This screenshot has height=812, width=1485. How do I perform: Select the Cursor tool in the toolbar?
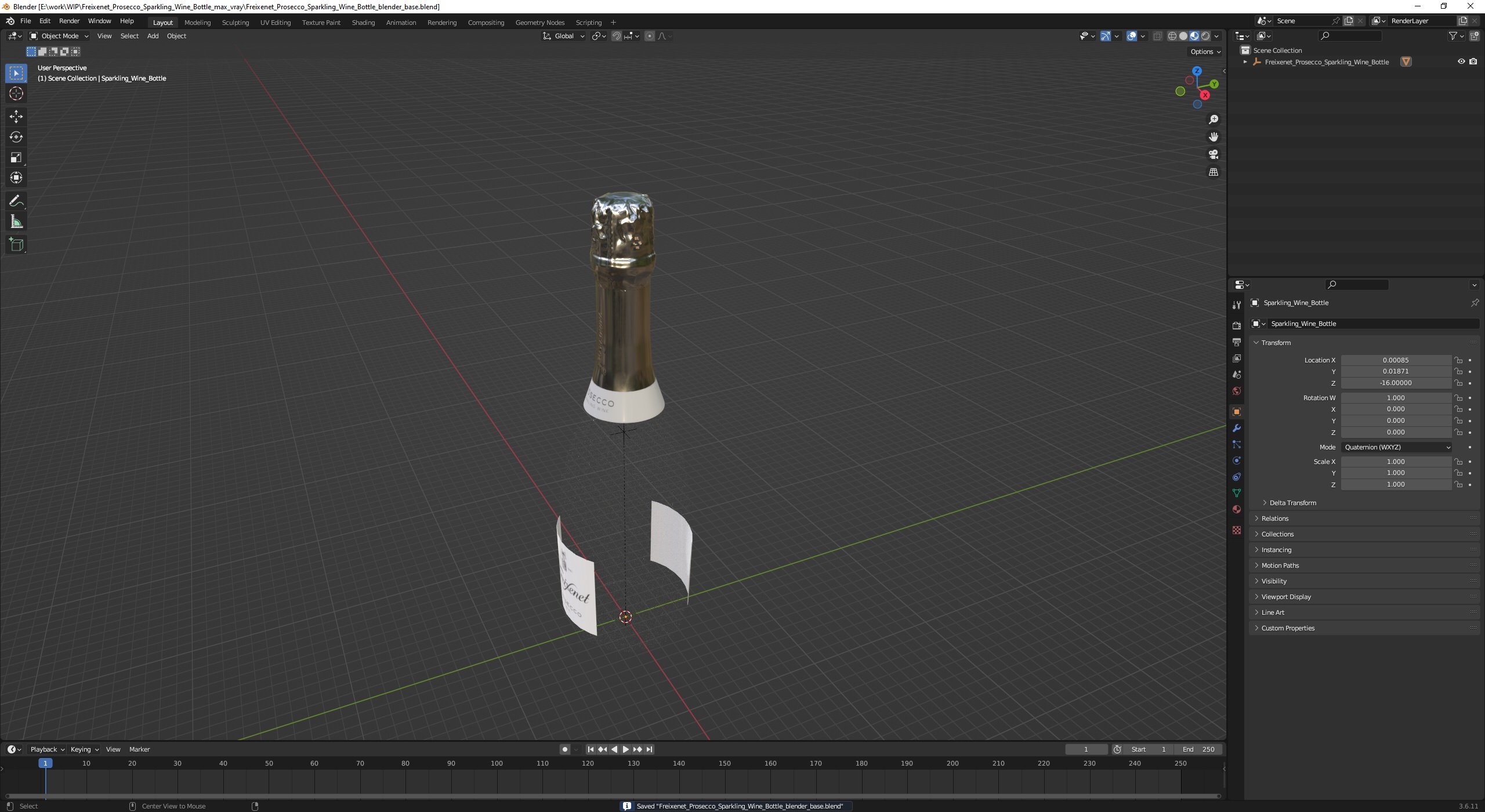click(16, 93)
